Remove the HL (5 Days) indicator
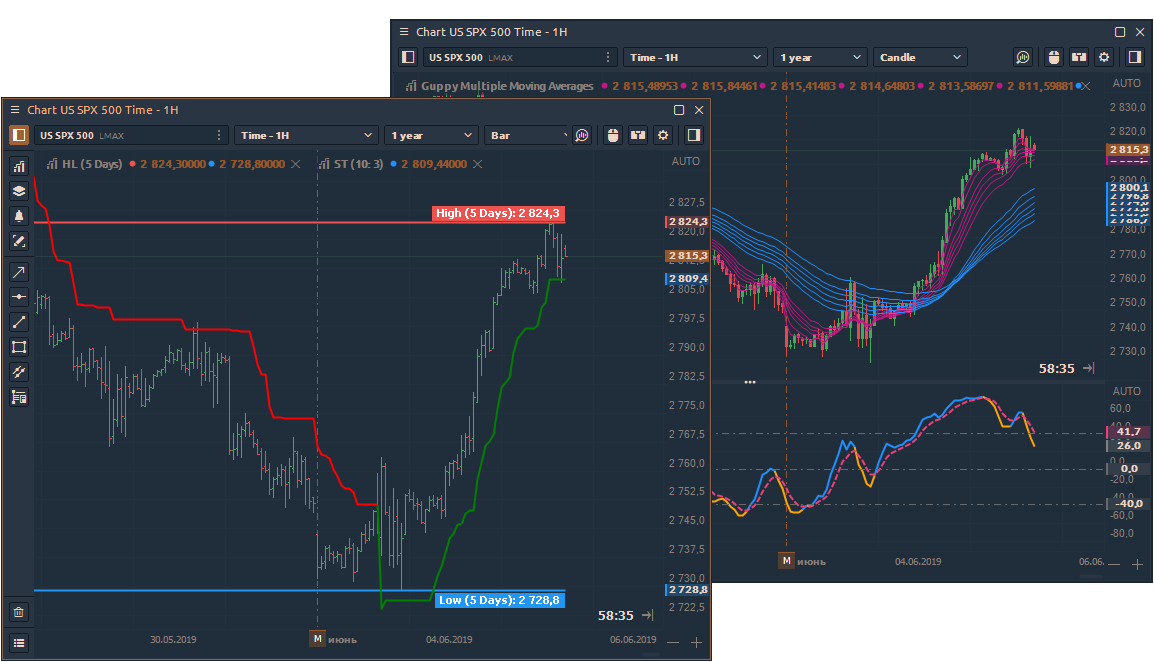This screenshot has width=1154, height=662. pos(295,163)
